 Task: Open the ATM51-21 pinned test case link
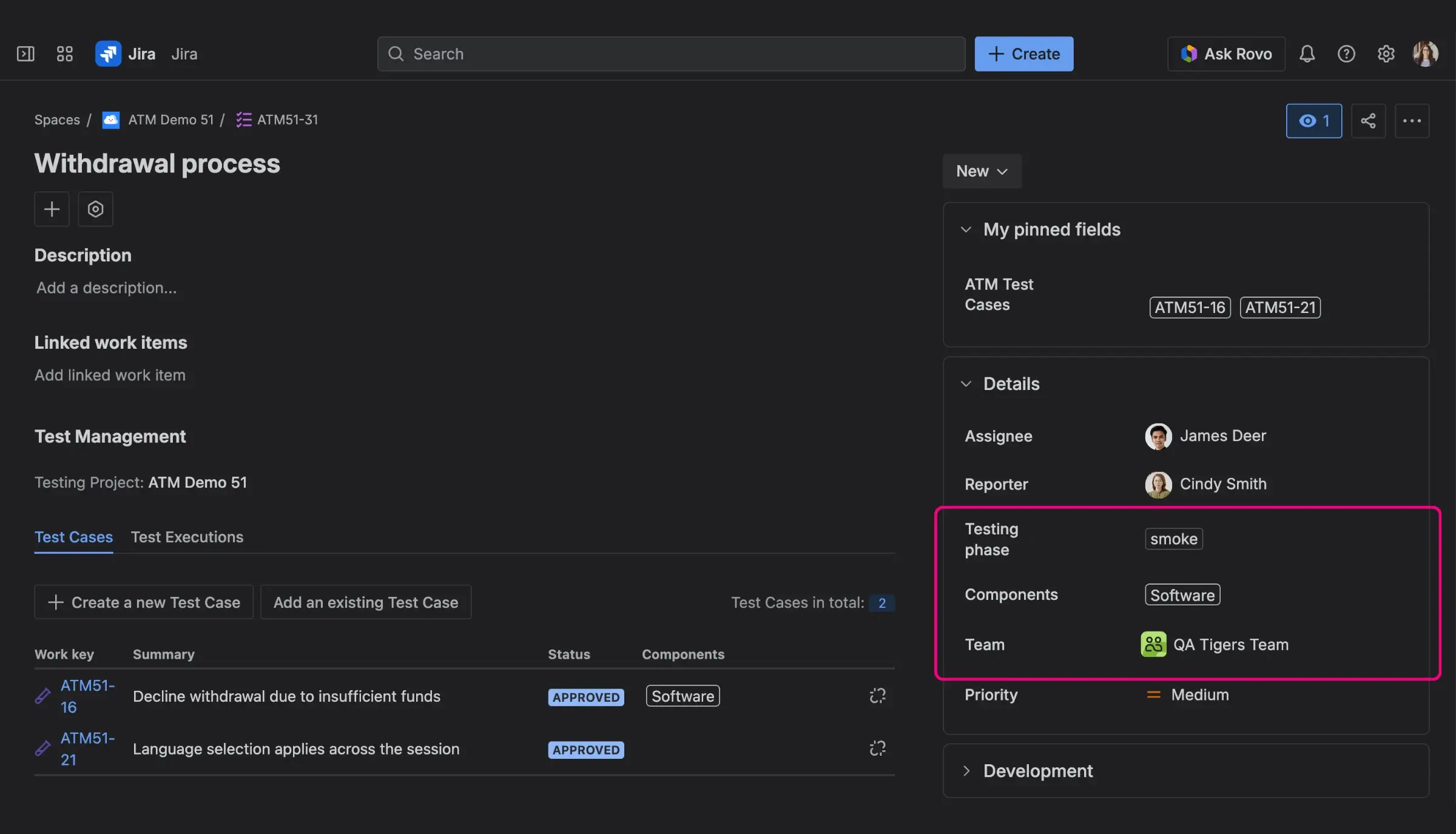click(1280, 308)
